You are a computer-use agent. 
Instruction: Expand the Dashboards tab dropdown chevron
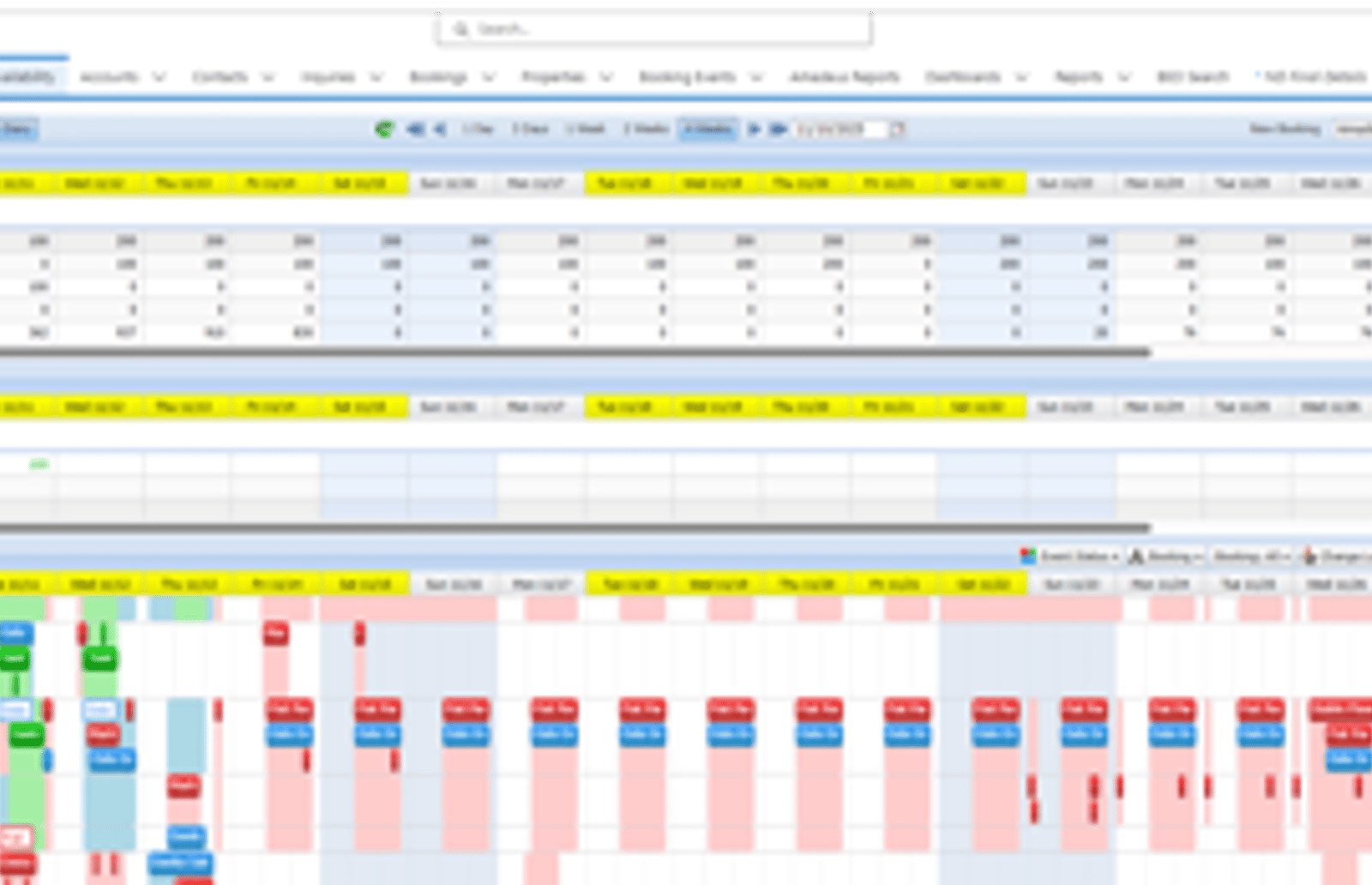[1022, 77]
